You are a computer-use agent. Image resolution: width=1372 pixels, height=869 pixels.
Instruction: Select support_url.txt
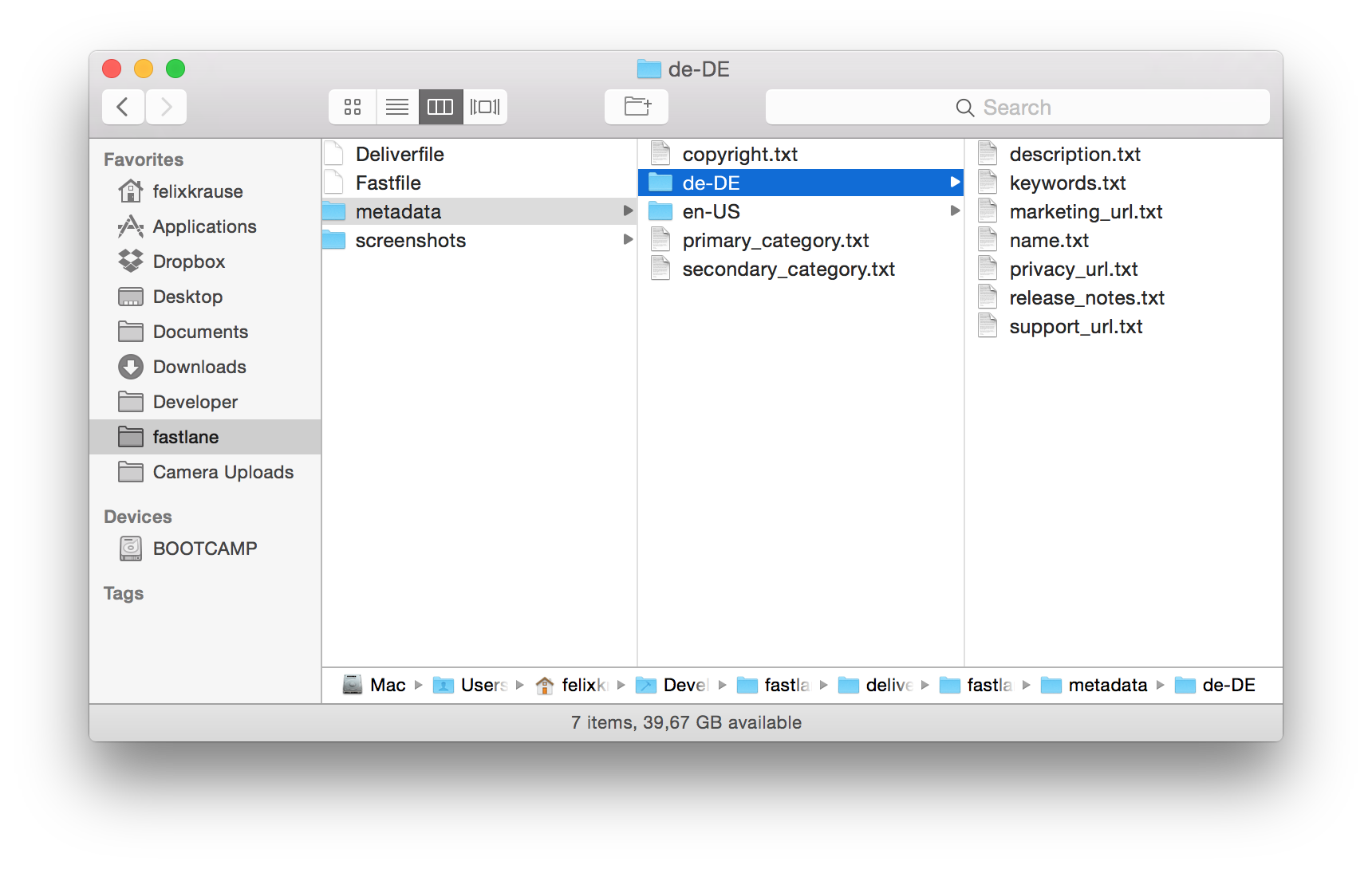click(x=1123, y=326)
